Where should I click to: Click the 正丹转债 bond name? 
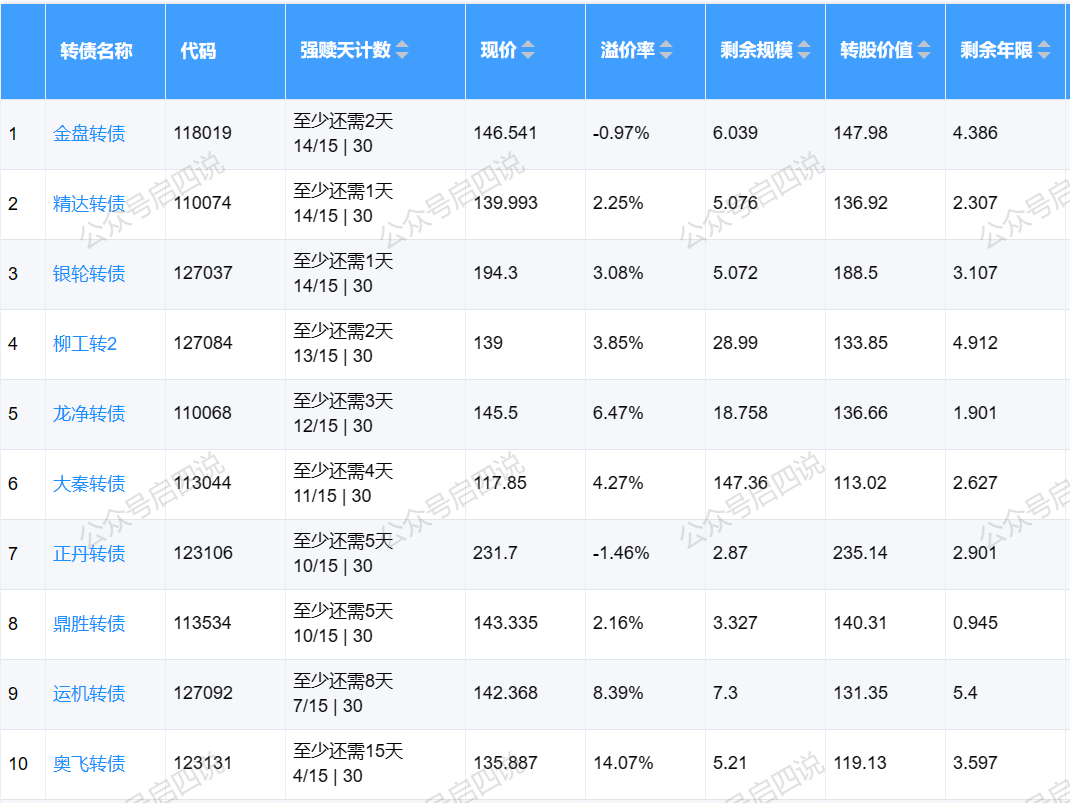[x=89, y=554]
